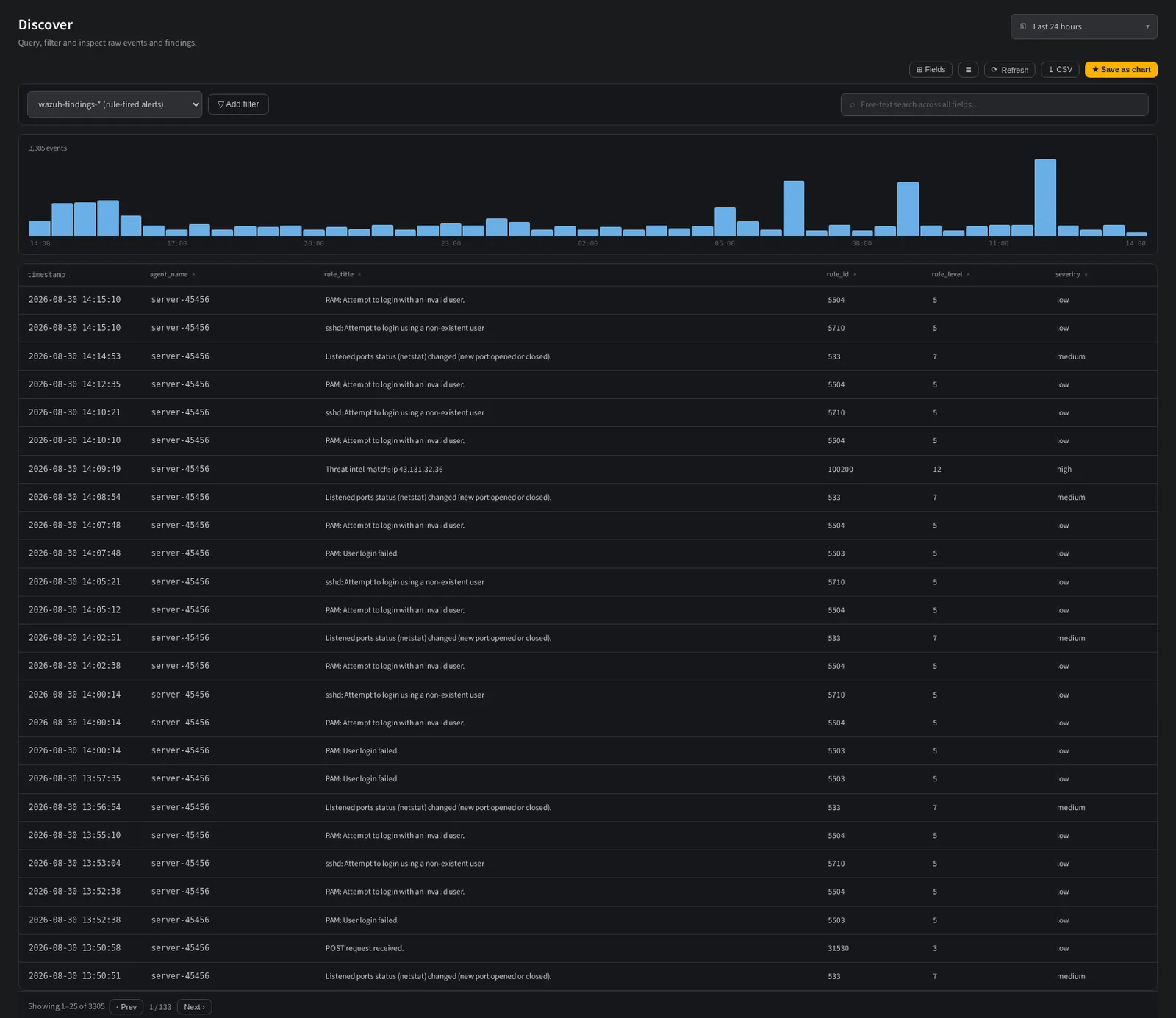Viewport: 1176px width, 1018px height.
Task: Open the Last 24 hours time range dropdown
Action: (x=1083, y=26)
